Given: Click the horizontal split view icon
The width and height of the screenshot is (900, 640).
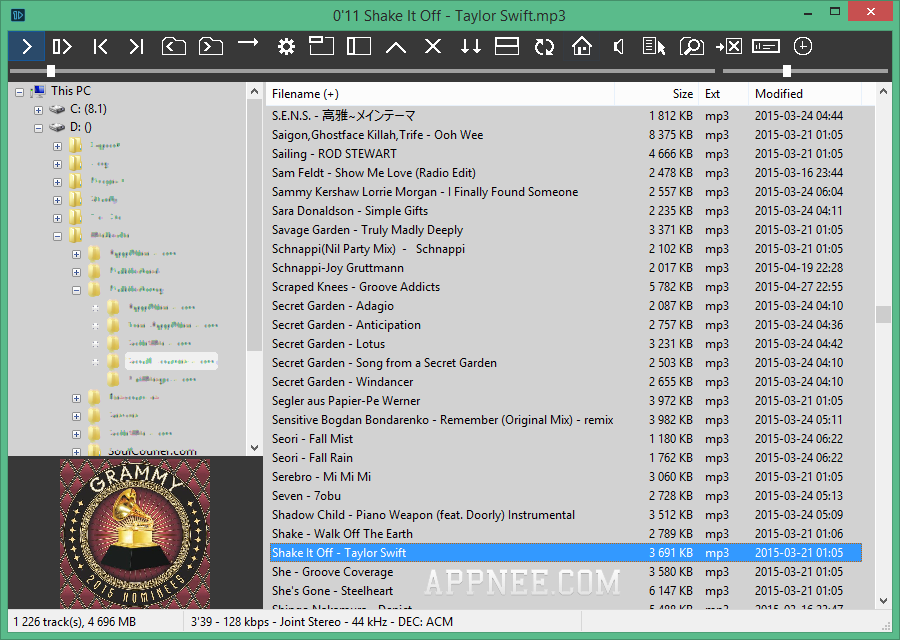Looking at the screenshot, I should pyautogui.click(x=507, y=46).
